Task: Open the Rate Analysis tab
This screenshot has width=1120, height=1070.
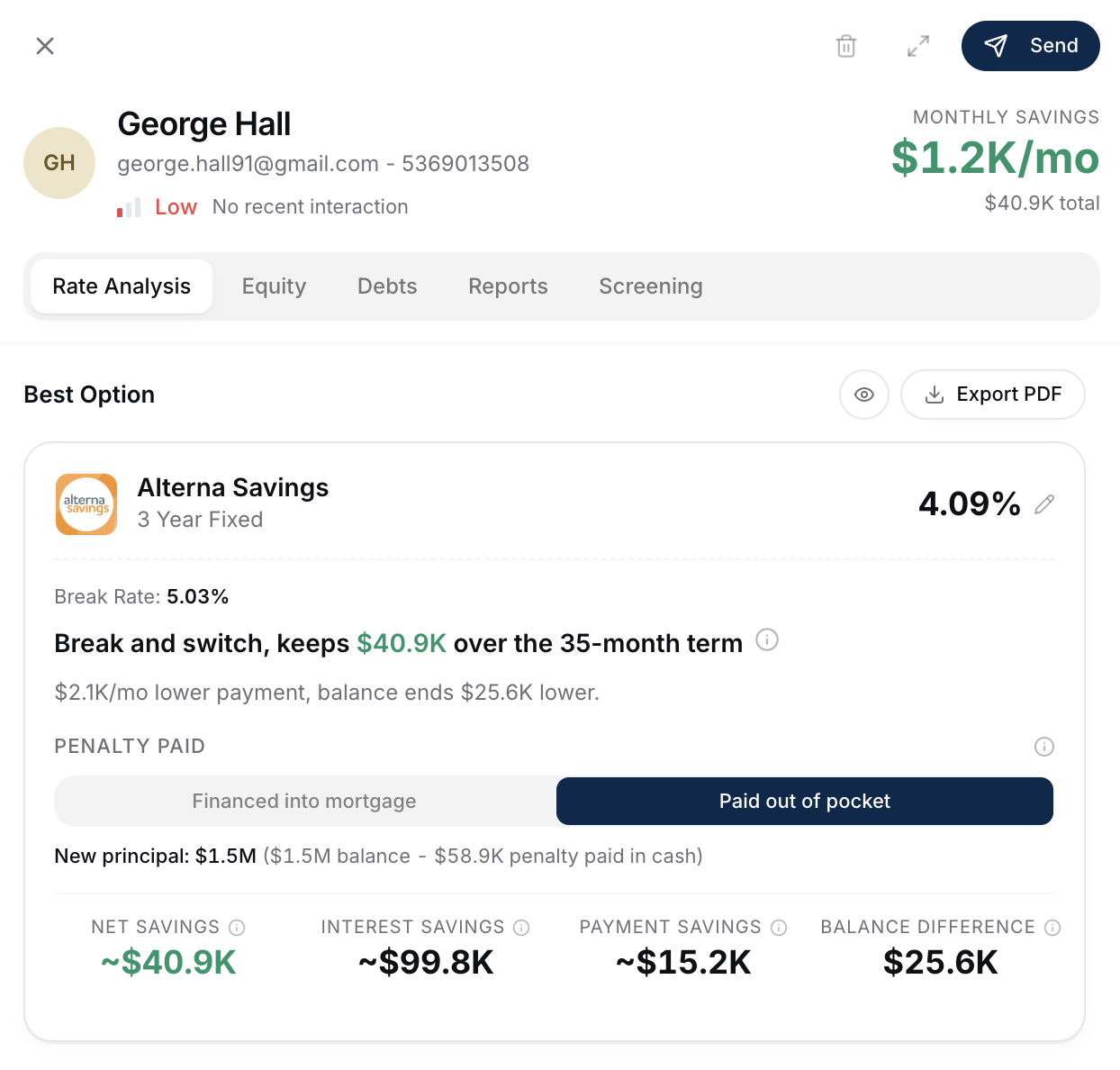Action: (122, 286)
